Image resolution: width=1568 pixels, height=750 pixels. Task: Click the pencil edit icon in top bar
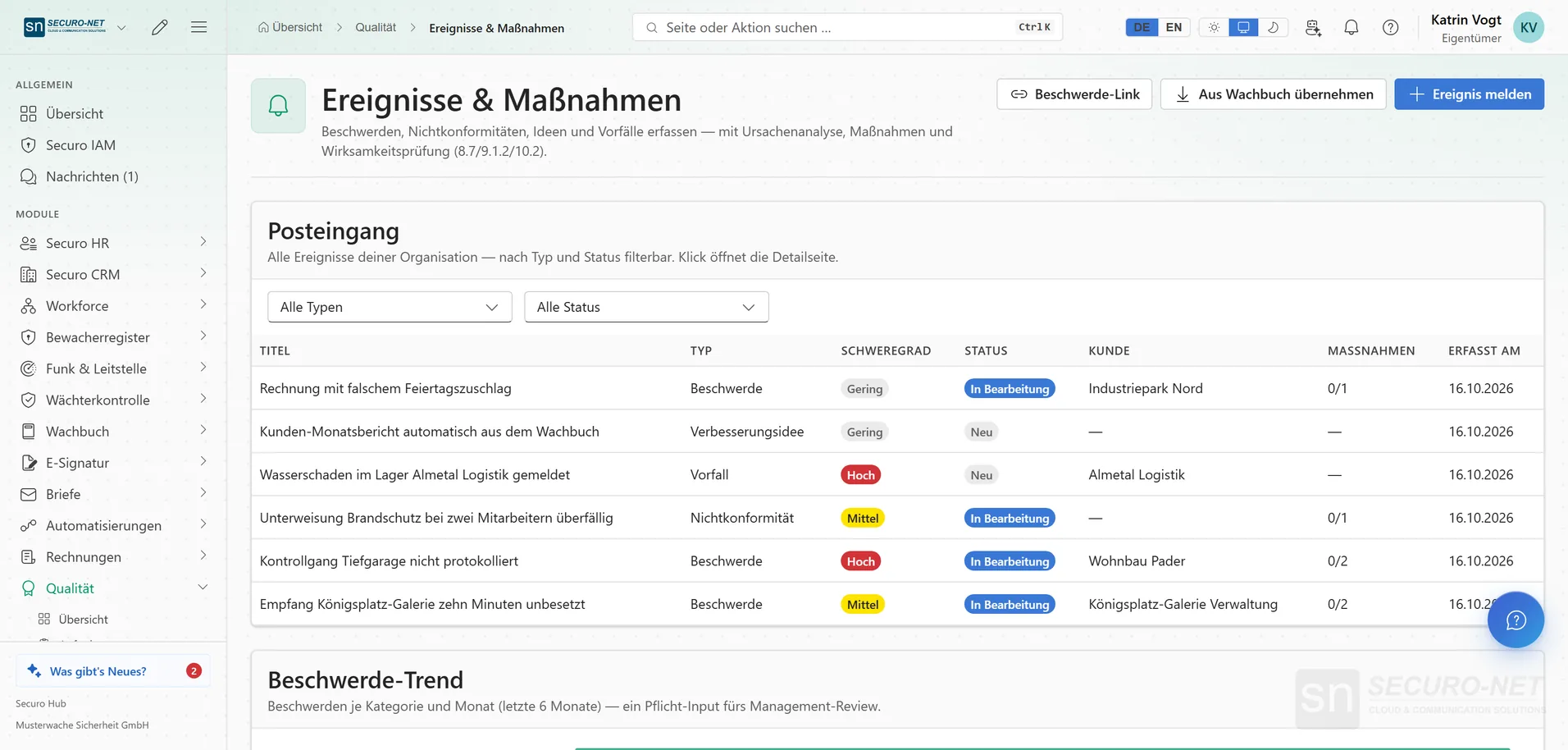[x=160, y=27]
